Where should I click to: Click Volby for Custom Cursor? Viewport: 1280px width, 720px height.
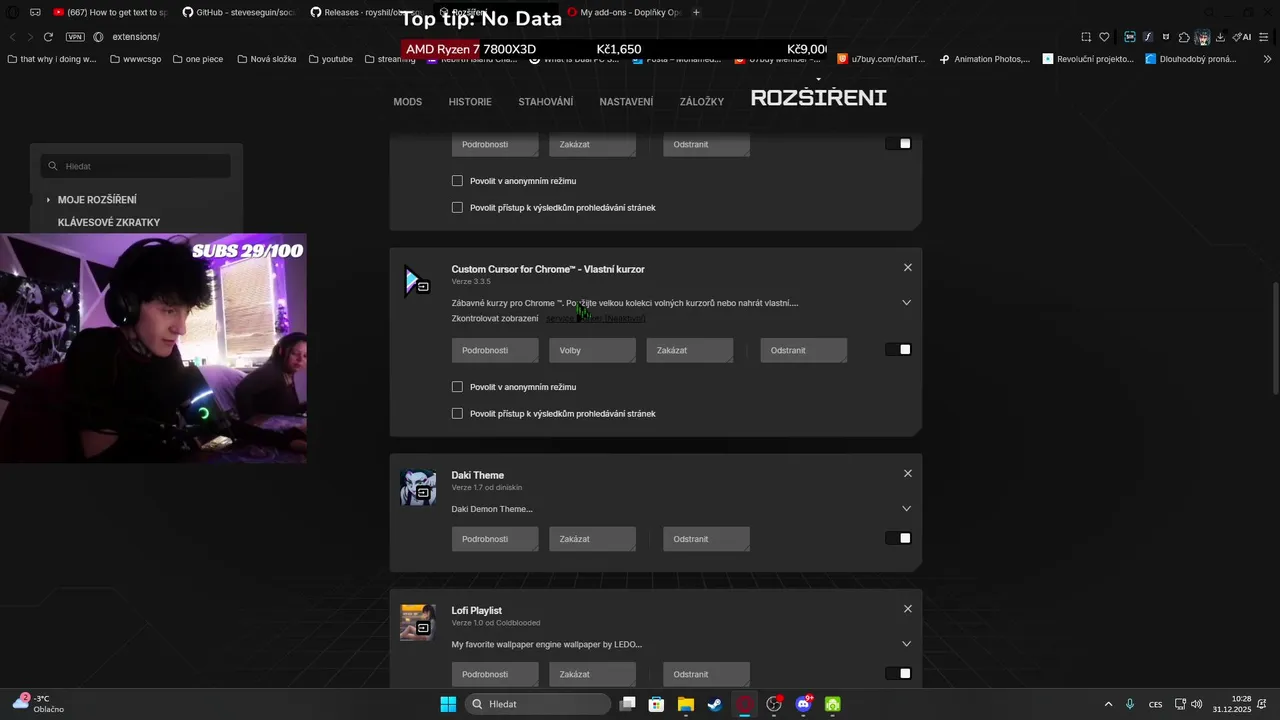point(592,350)
